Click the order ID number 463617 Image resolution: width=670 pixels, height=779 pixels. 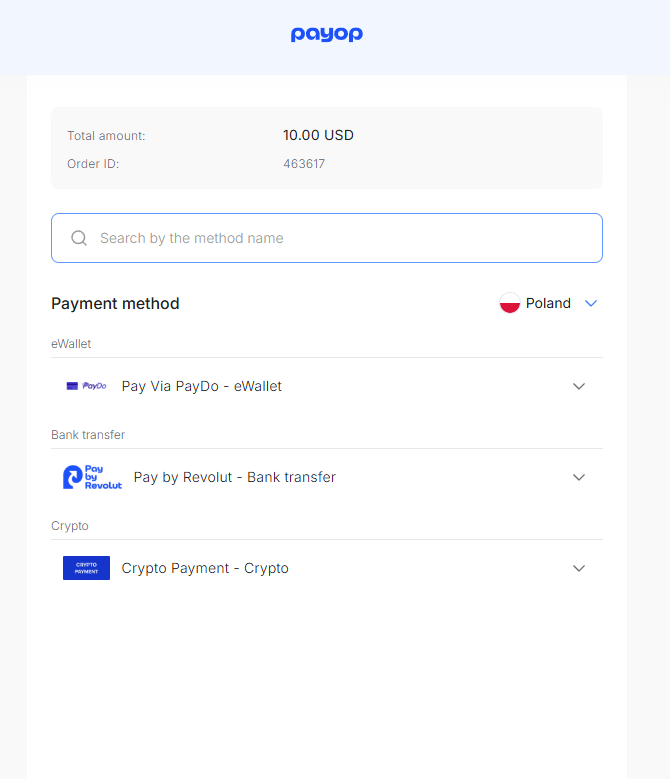(x=304, y=164)
